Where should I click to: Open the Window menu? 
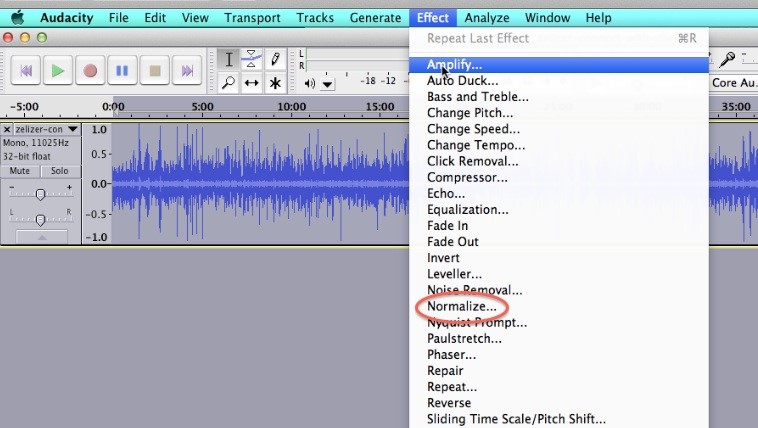(x=547, y=18)
